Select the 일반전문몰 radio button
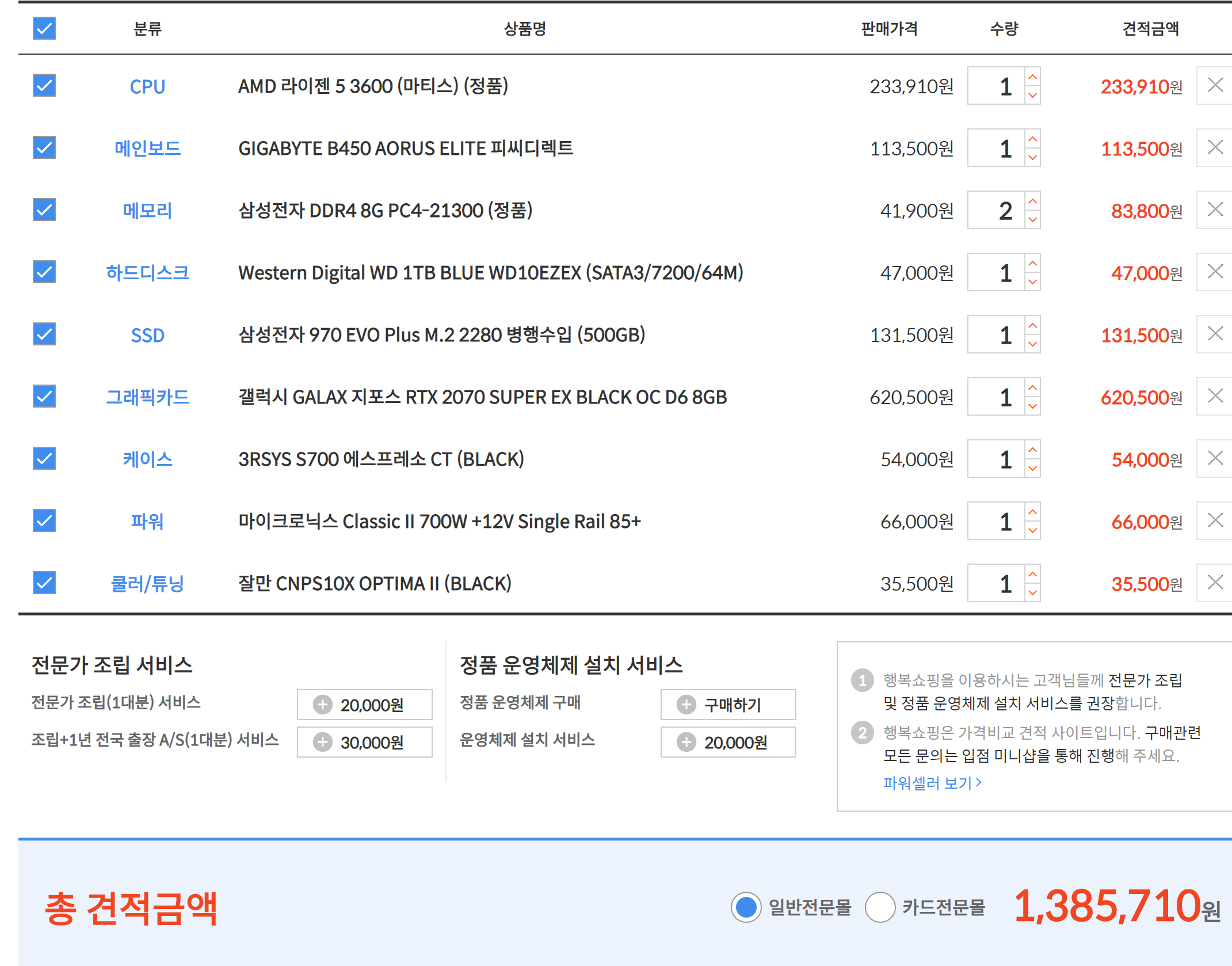 coord(746,907)
